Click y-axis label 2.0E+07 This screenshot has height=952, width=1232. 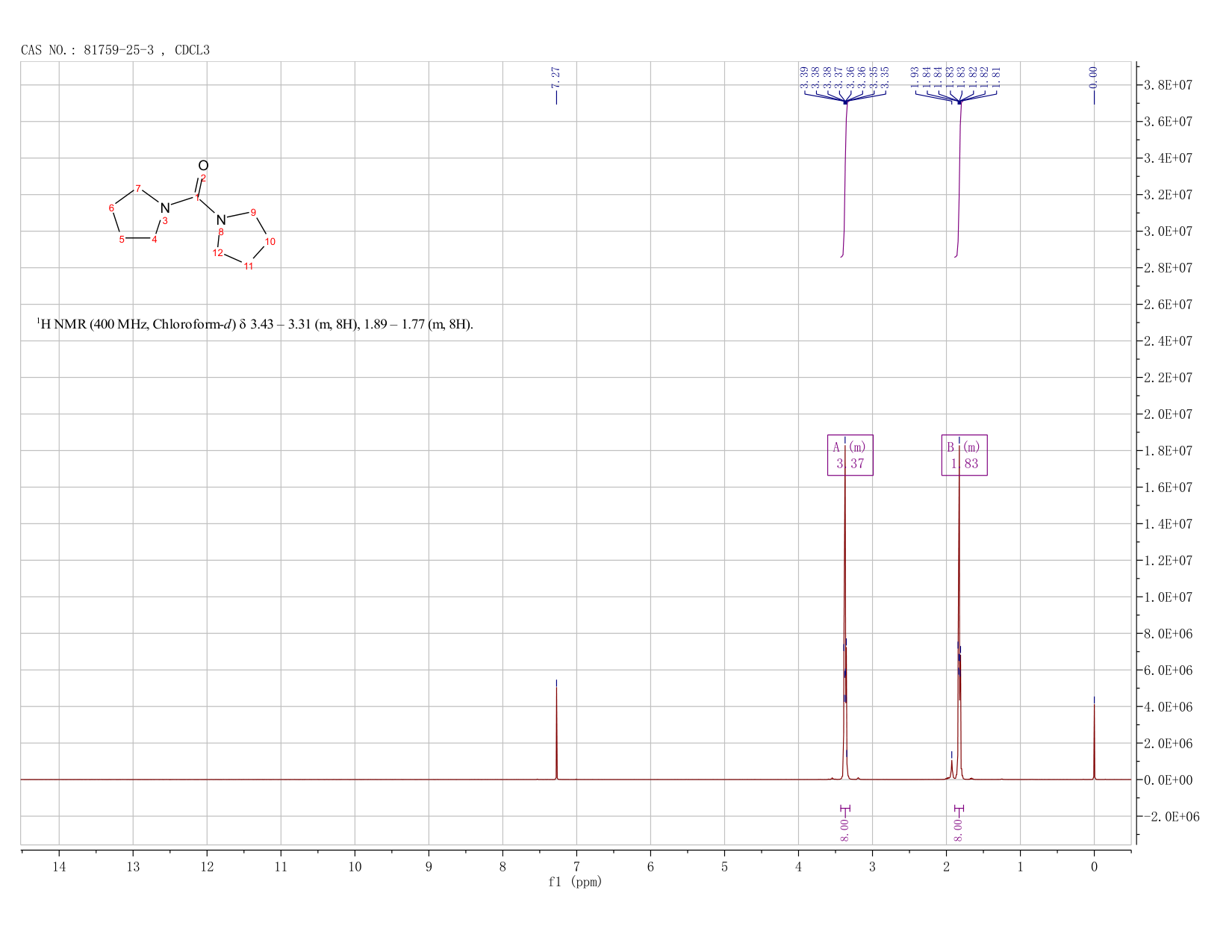point(1168,414)
